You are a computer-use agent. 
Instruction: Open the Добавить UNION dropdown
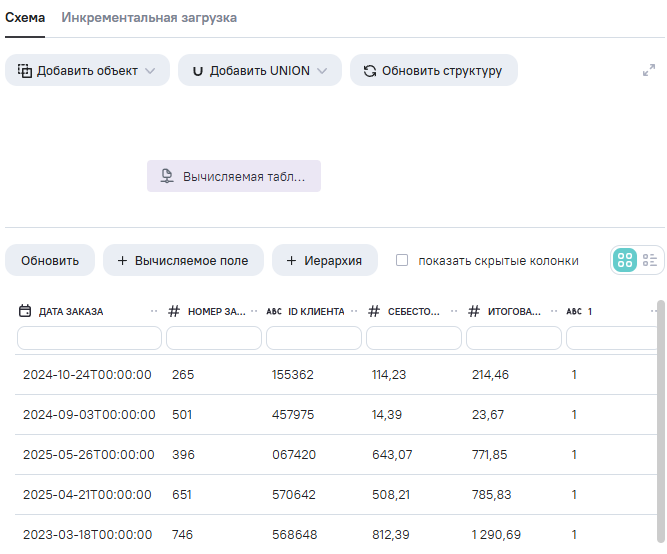coord(259,71)
